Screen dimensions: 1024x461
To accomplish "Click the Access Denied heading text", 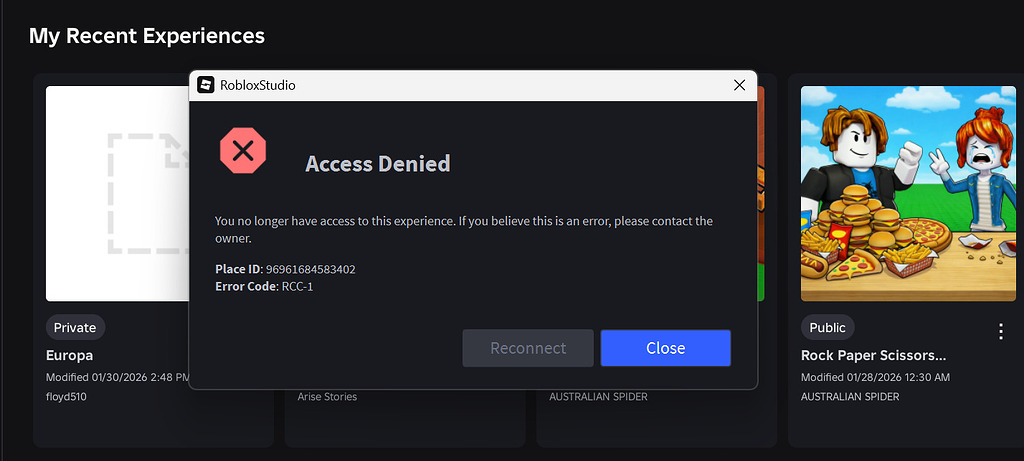I will point(378,164).
